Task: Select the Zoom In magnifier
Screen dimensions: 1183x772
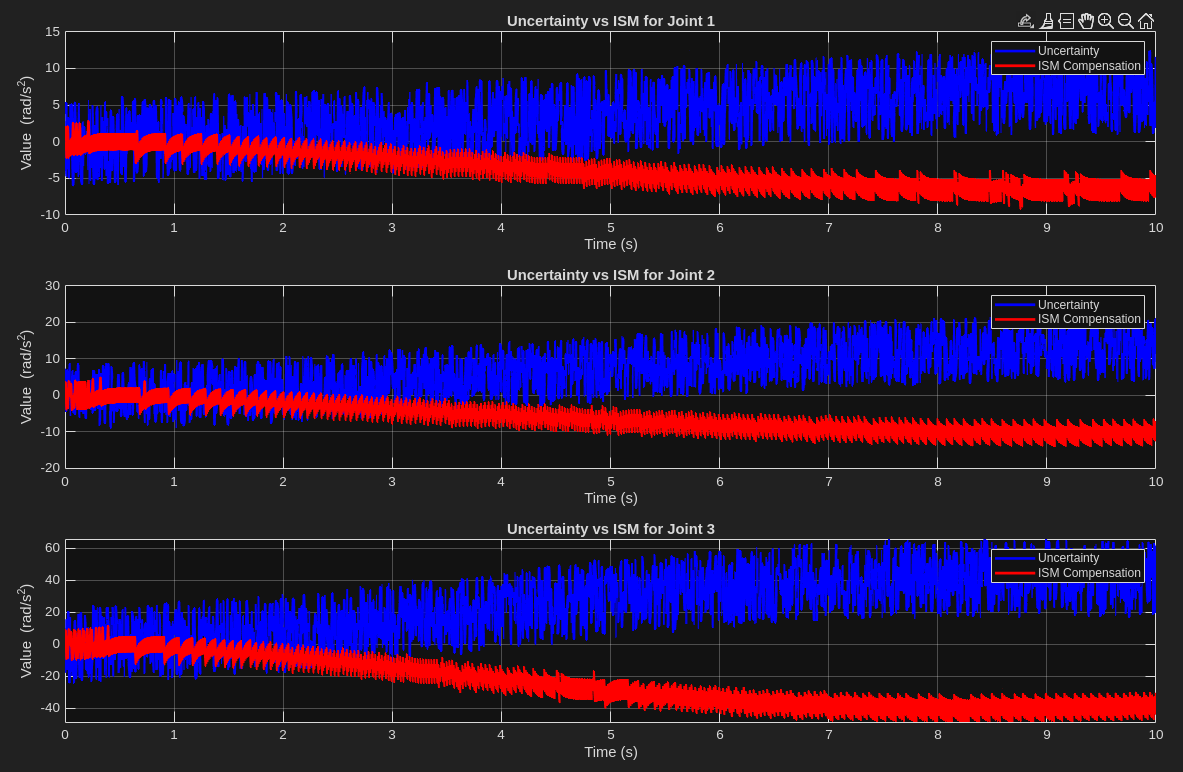Action: (x=1106, y=21)
